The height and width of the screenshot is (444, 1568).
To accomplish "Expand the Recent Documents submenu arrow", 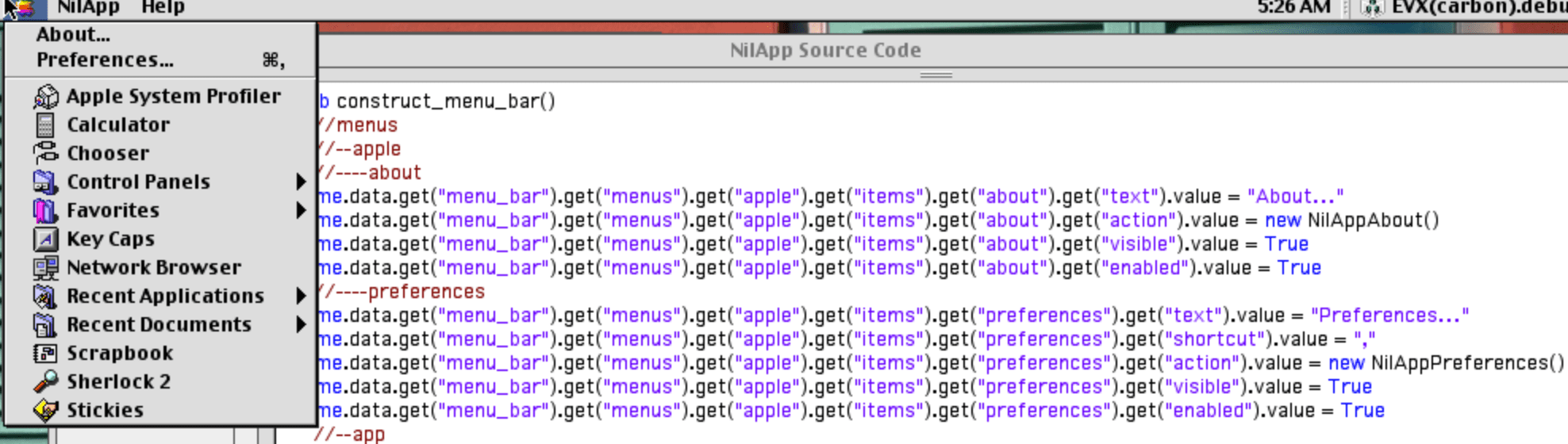I will click(301, 324).
